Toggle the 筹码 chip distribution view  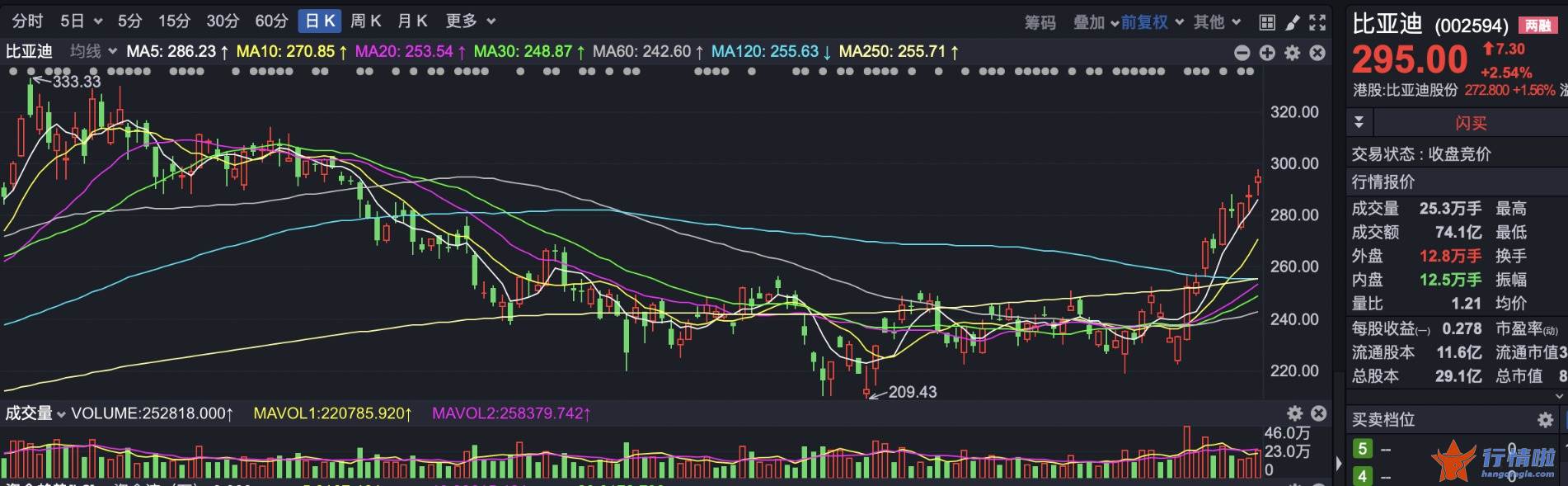(1040, 22)
